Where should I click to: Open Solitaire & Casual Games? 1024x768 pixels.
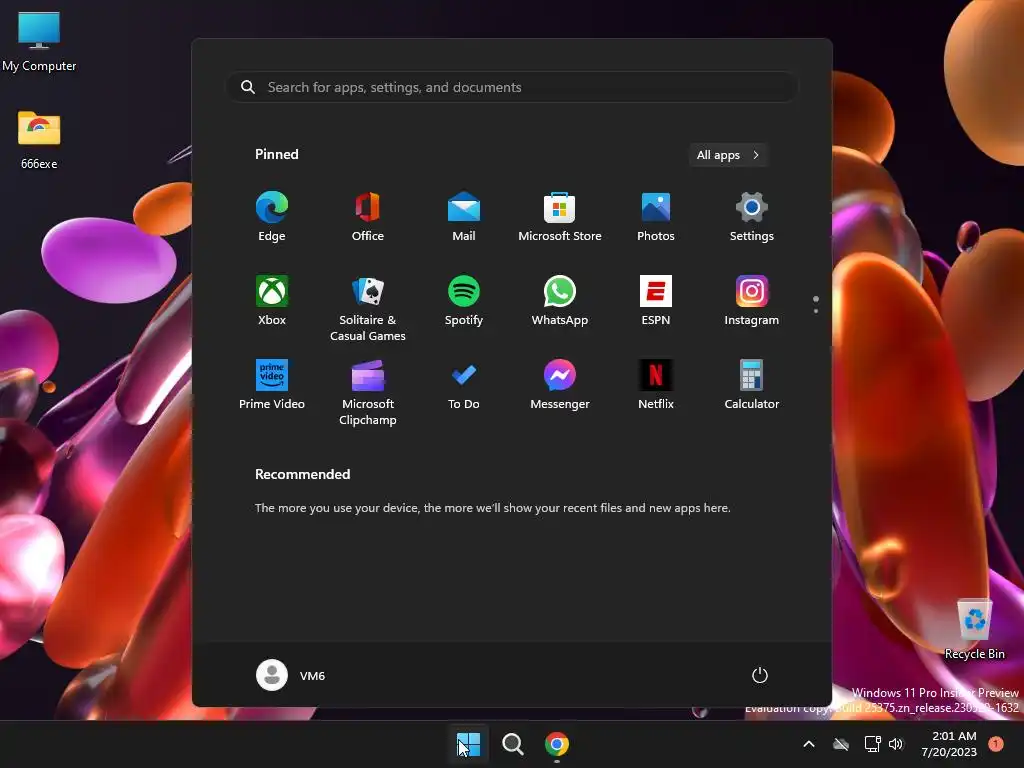pos(368,308)
